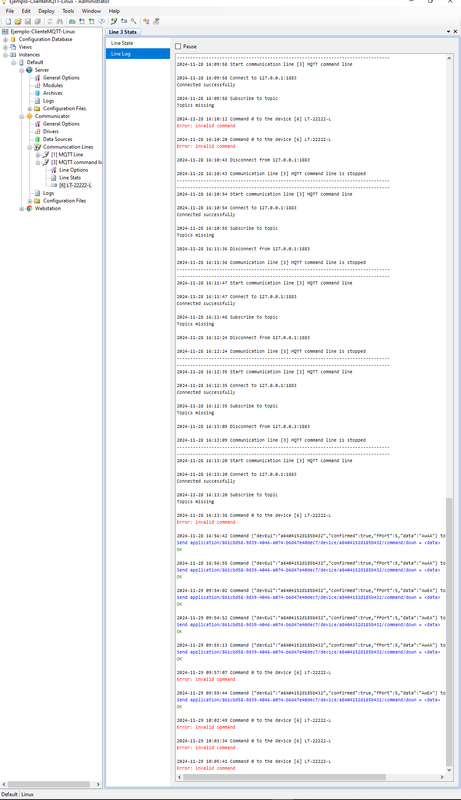Expand Server Configuration Files folder
The width and height of the screenshot is (461, 800).
click(x=30, y=109)
